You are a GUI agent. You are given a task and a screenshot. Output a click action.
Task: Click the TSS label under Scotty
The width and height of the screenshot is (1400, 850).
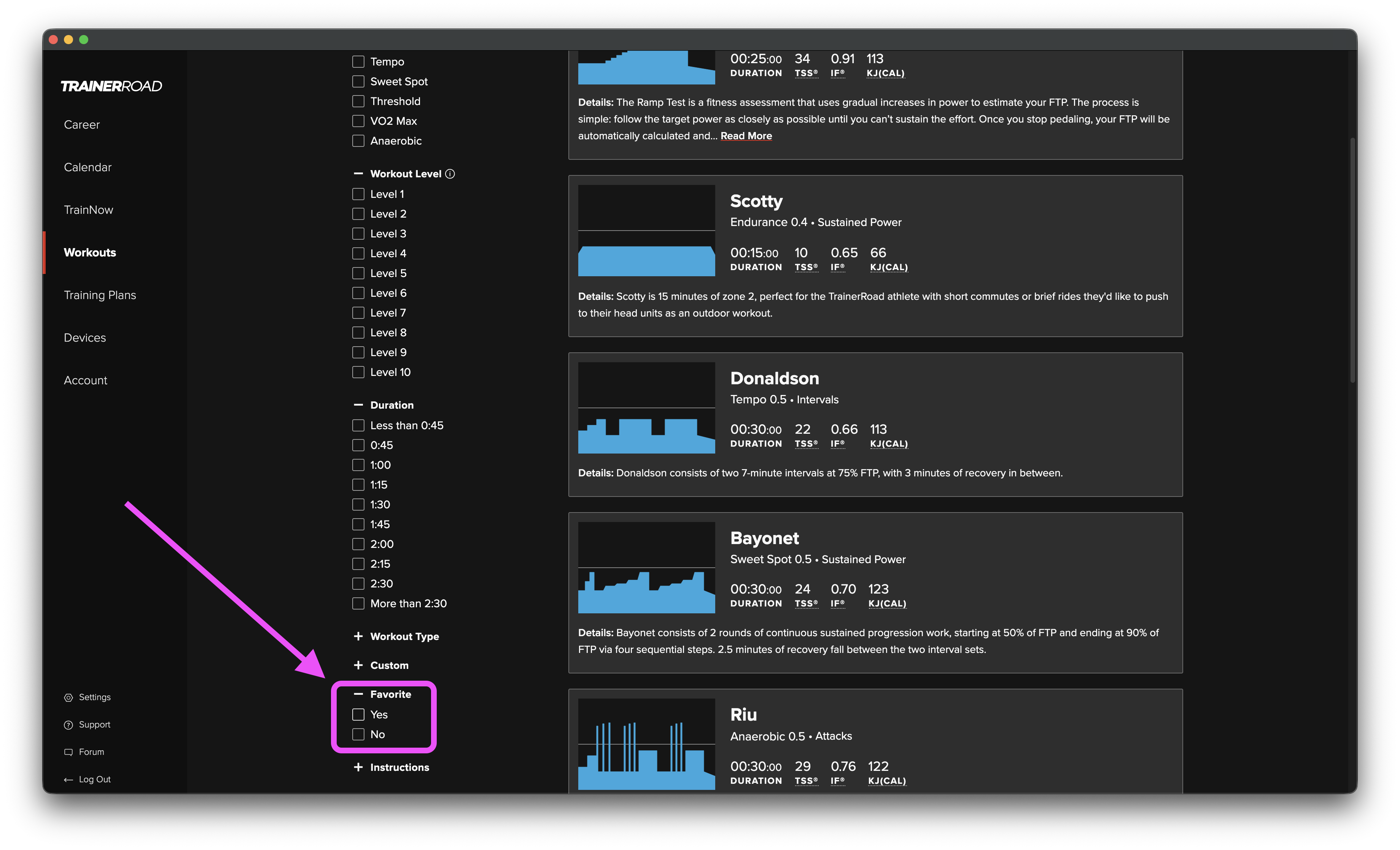pyautogui.click(x=806, y=267)
